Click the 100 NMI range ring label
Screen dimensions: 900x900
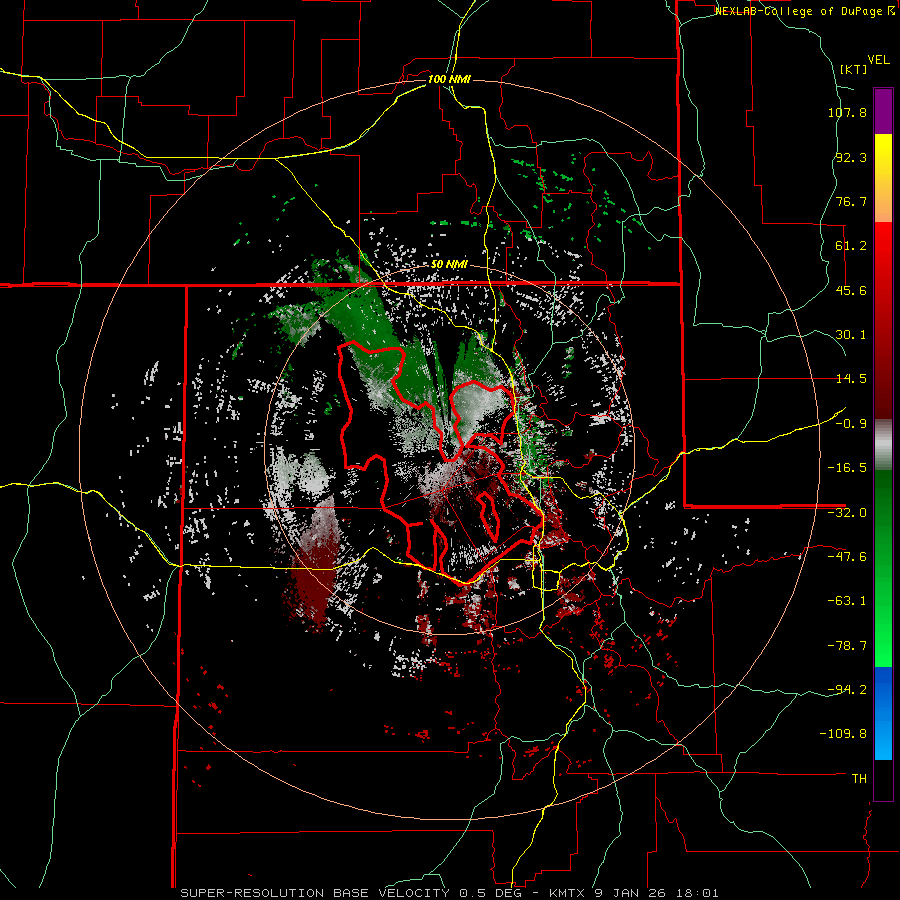[x=449, y=79]
